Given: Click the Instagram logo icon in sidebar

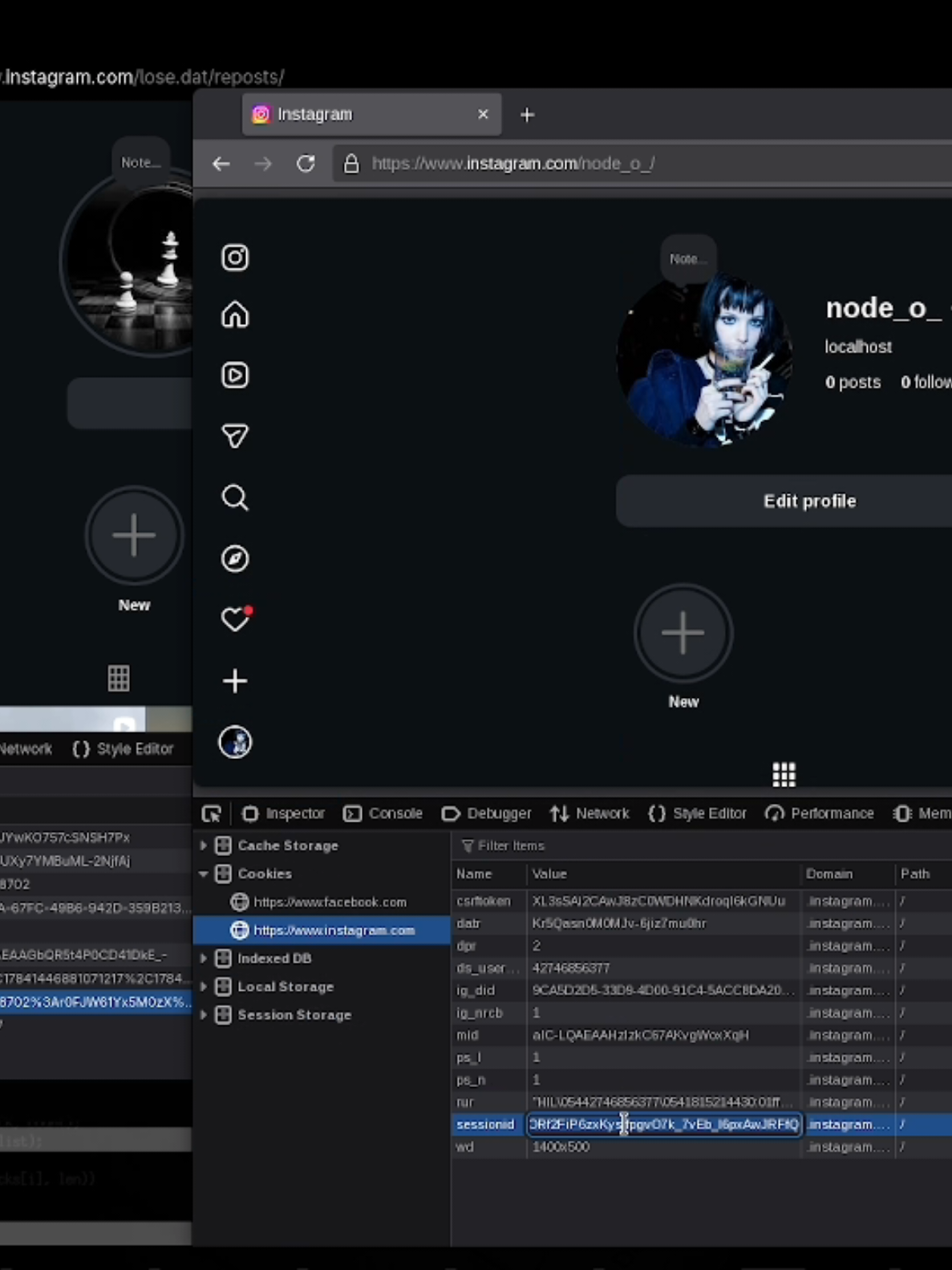Looking at the screenshot, I should pos(235,258).
